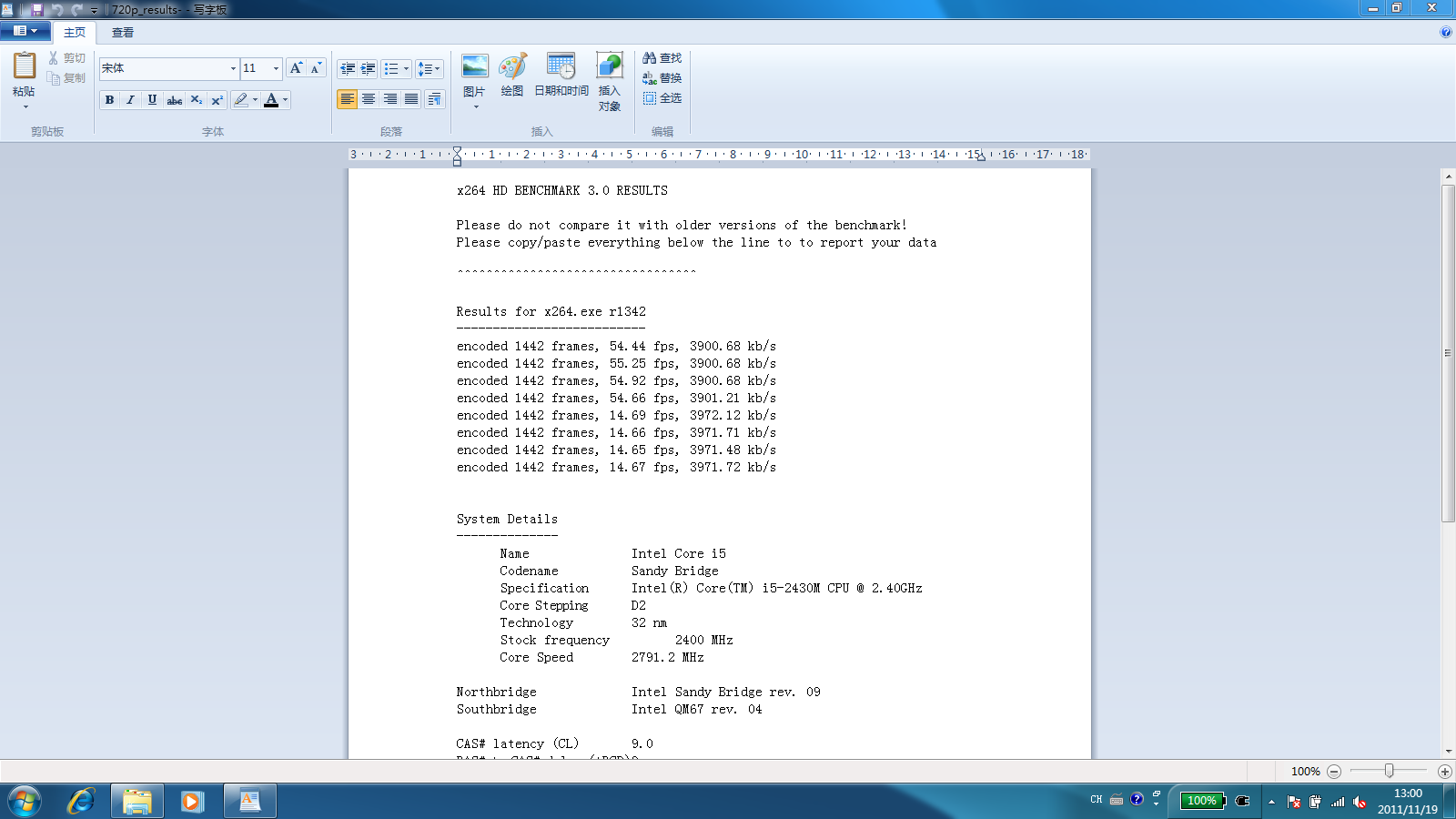This screenshot has height=819, width=1456.
Task: Toggle subscript formatting
Action: [x=196, y=100]
